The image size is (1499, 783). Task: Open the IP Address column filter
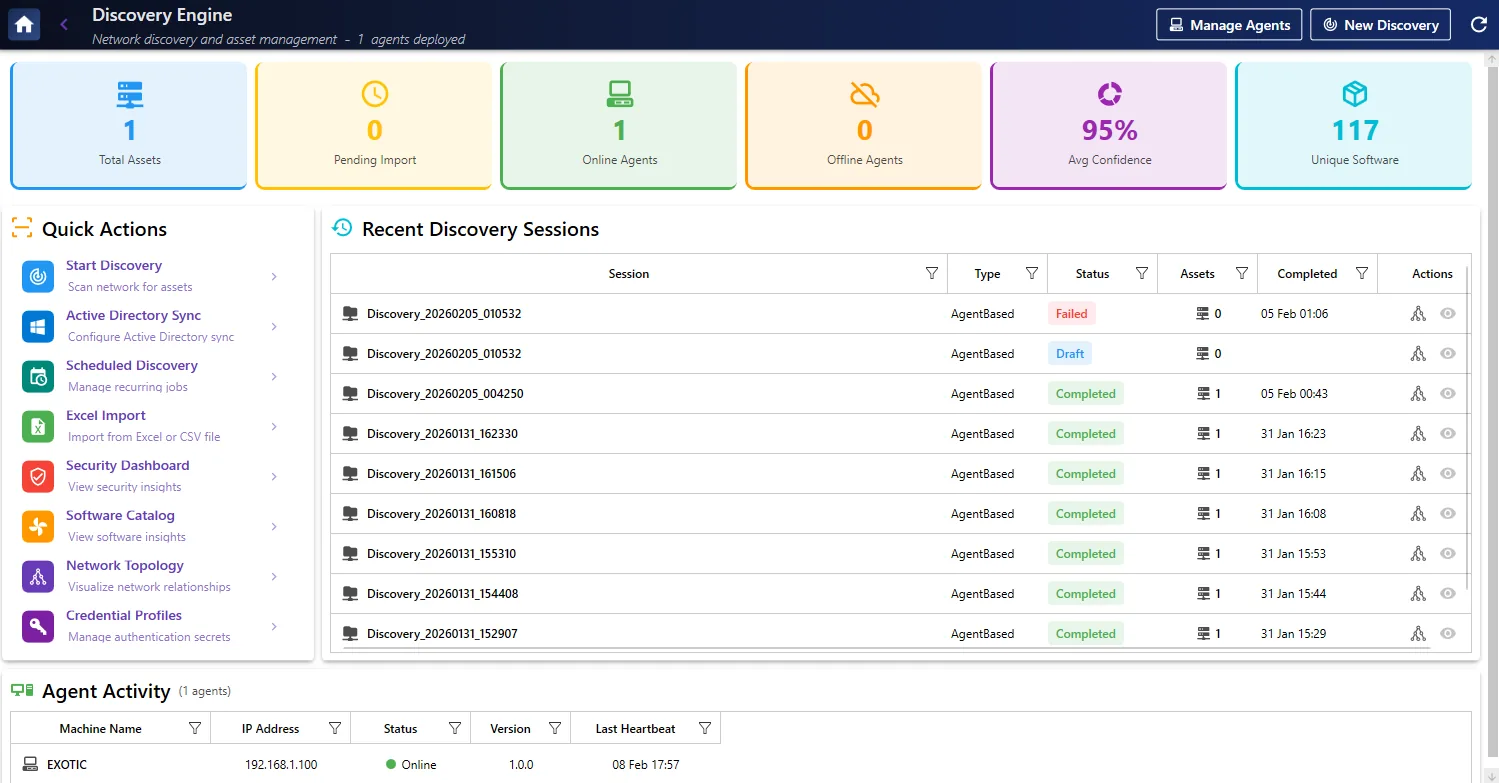pos(335,729)
